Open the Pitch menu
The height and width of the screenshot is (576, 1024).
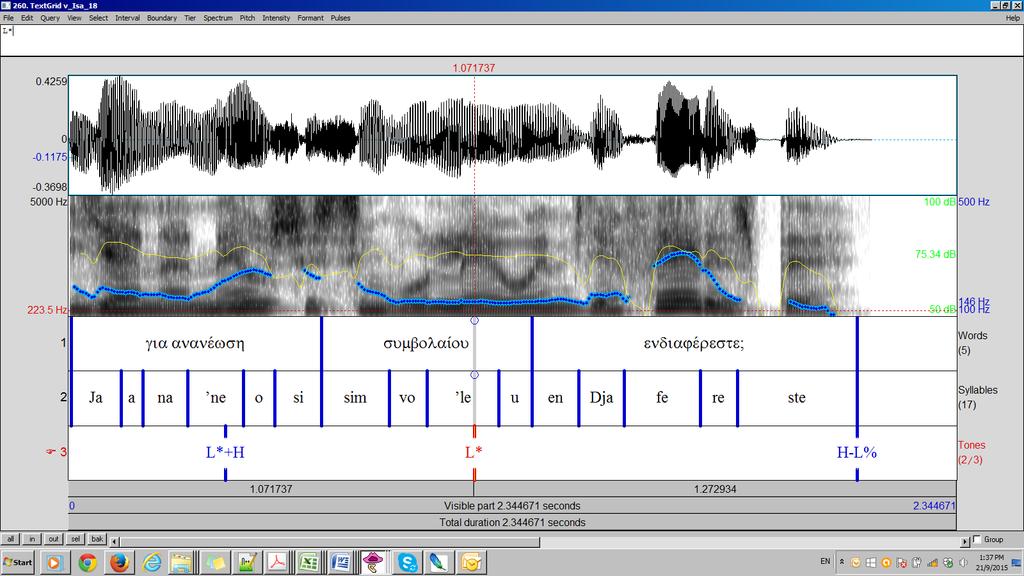click(x=248, y=18)
